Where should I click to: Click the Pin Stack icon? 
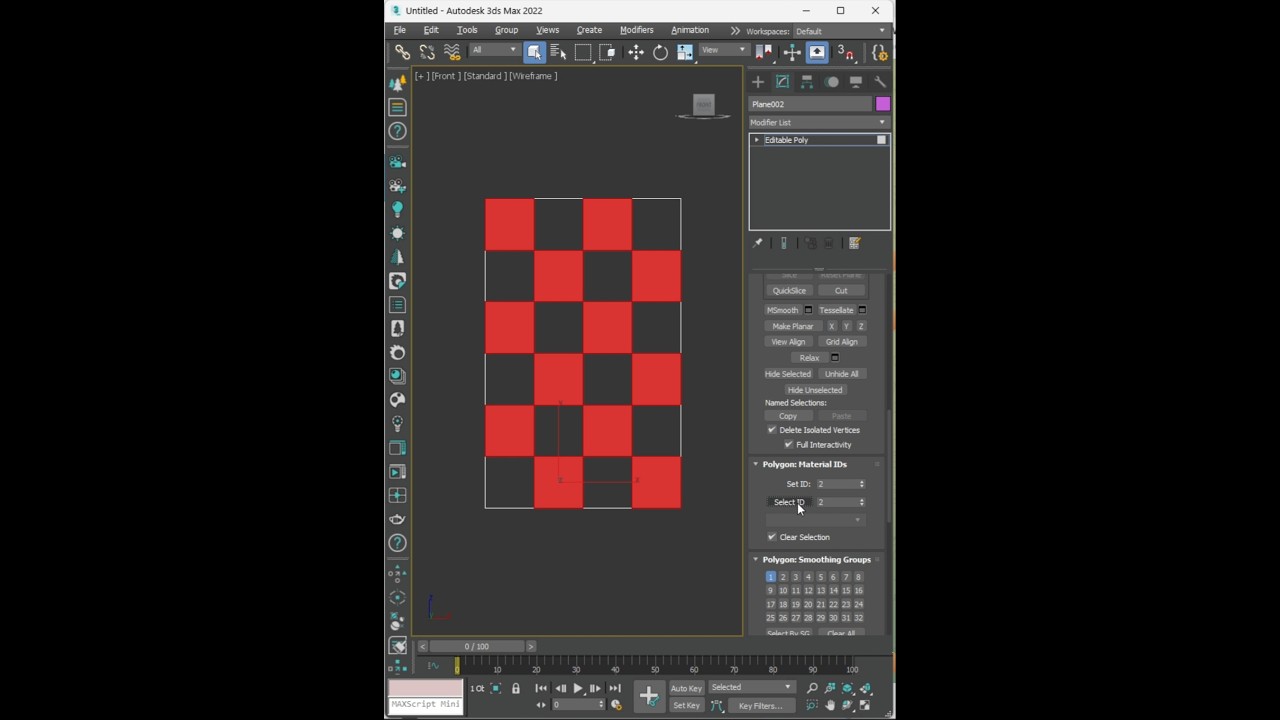(x=757, y=243)
